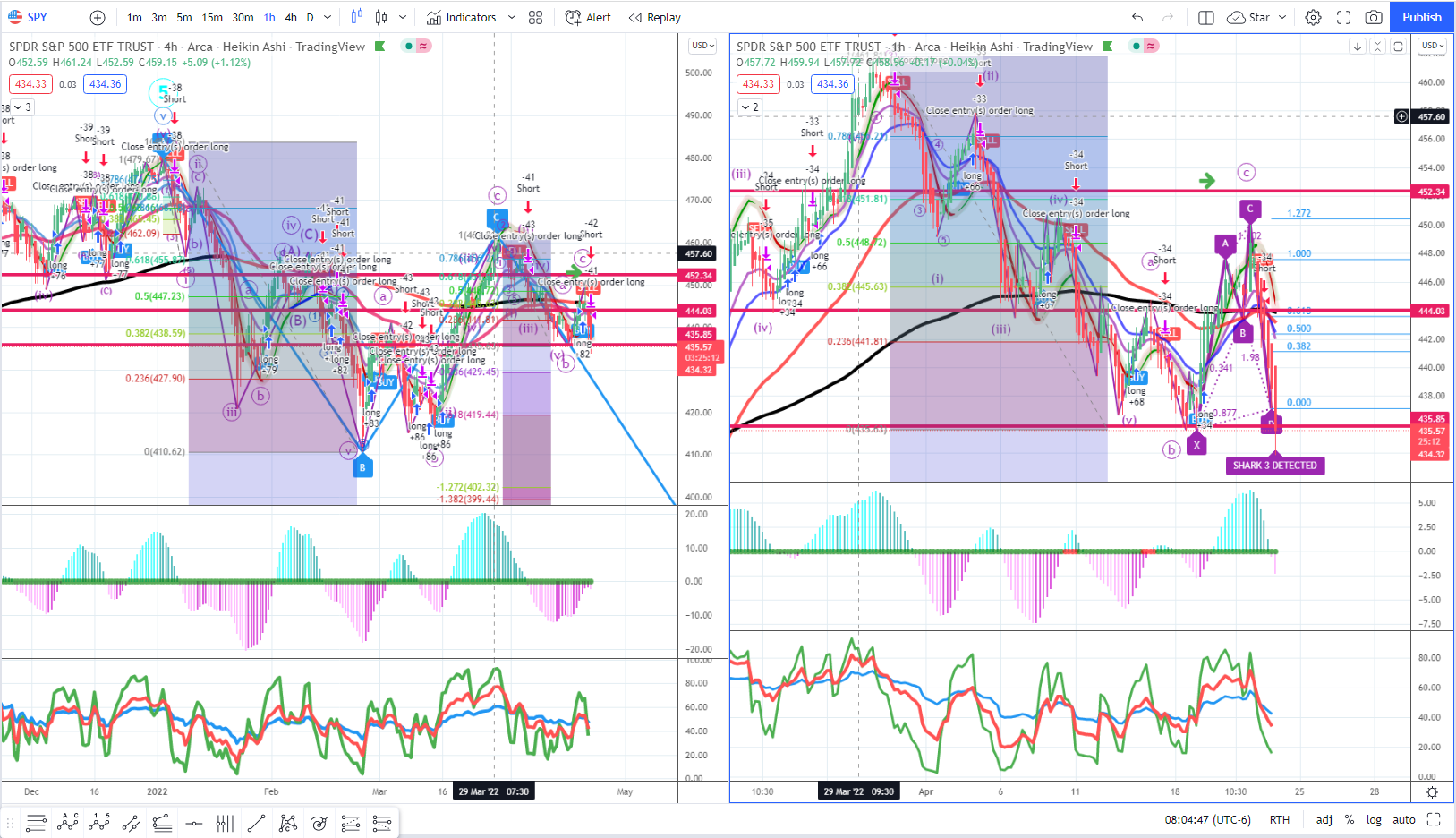Click the candlestick chart type icon
Image resolution: width=1456 pixels, height=838 pixels.
382,17
